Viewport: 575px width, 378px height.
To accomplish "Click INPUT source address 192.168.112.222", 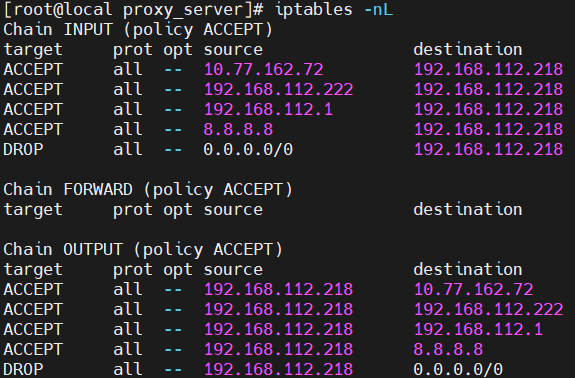I will click(x=278, y=89).
